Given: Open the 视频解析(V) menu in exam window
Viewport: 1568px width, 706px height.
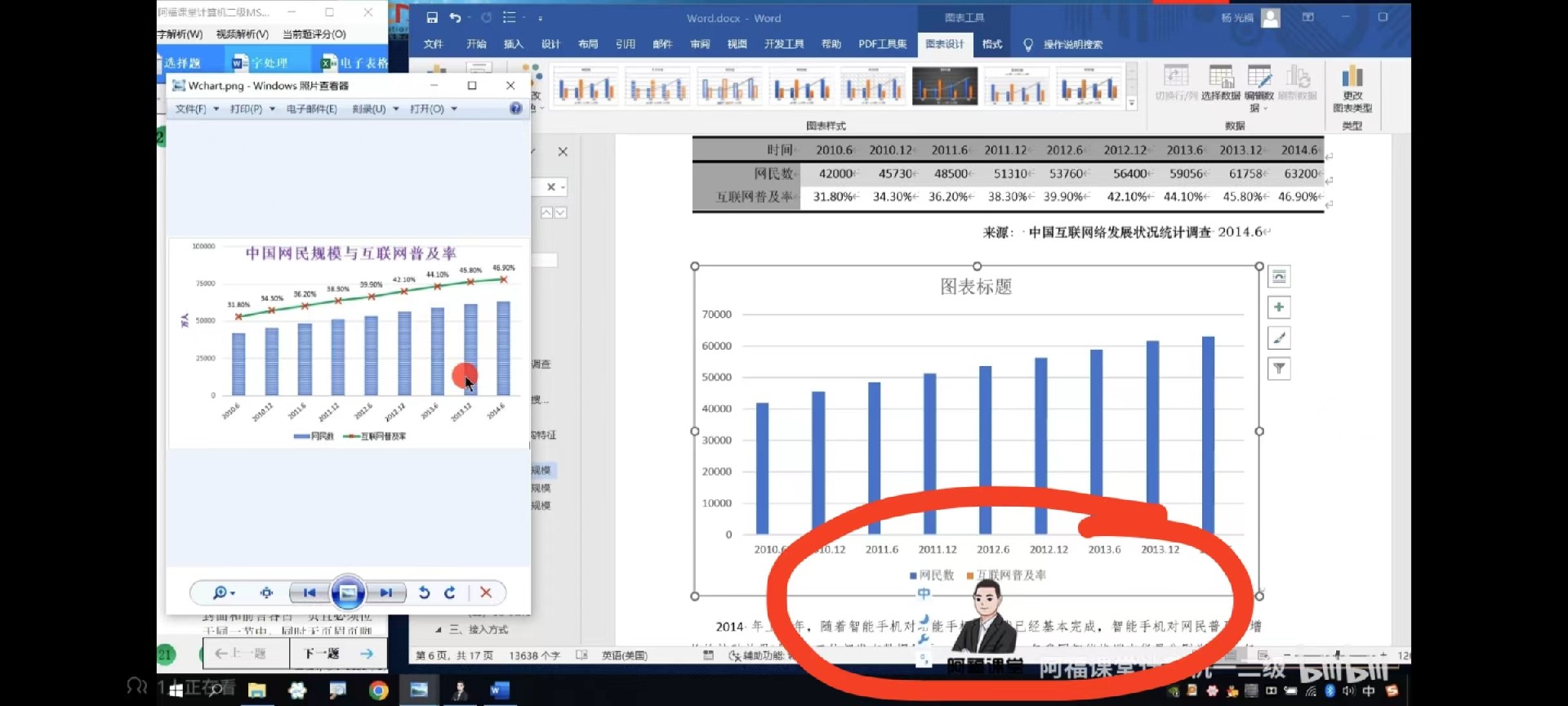Looking at the screenshot, I should [243, 34].
